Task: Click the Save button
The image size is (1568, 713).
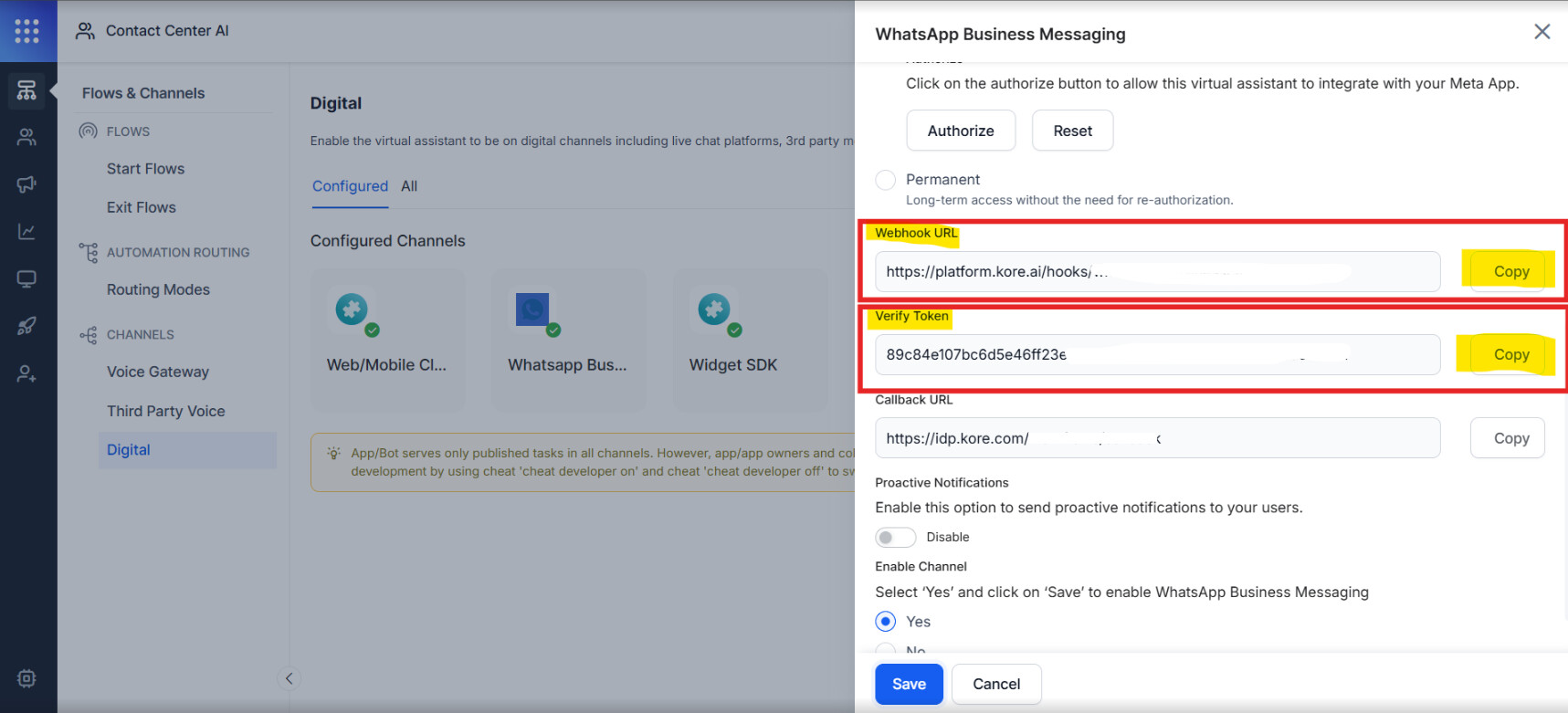Action: click(x=909, y=684)
